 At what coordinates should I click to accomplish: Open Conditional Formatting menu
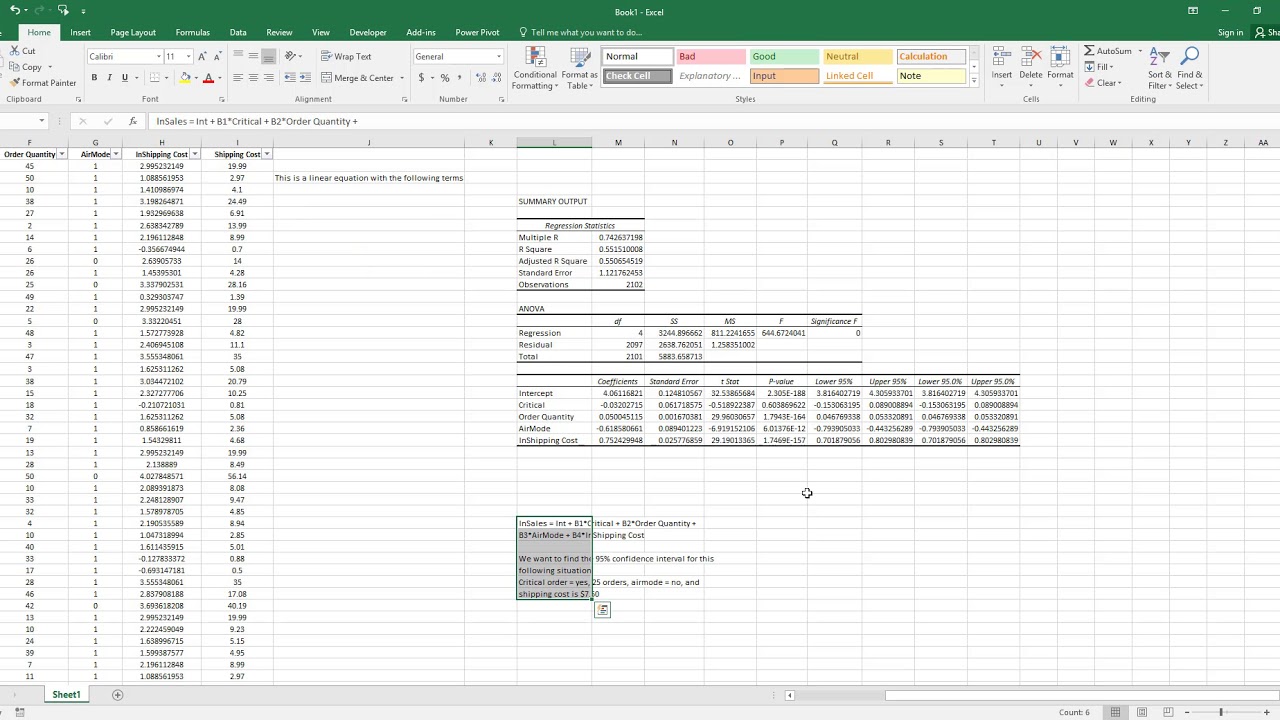click(535, 68)
